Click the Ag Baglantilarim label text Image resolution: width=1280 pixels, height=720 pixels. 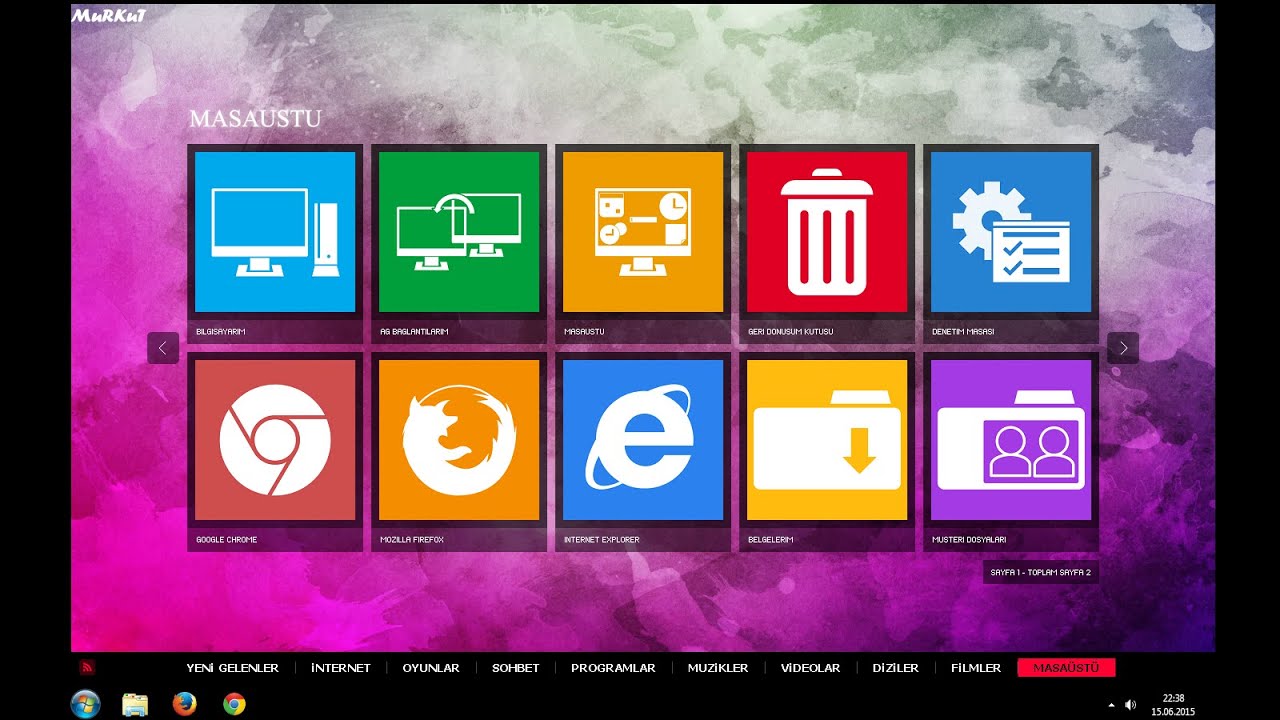click(x=414, y=331)
